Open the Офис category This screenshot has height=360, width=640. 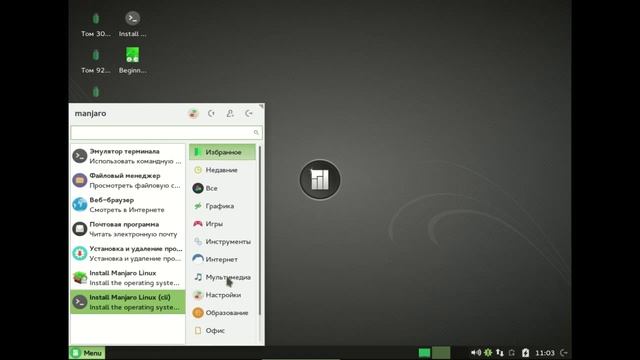pos(222,331)
